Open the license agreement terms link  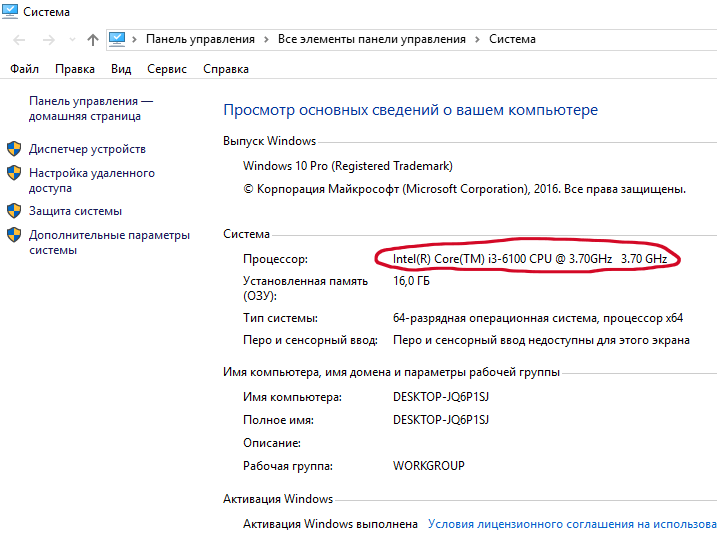[x=572, y=524]
